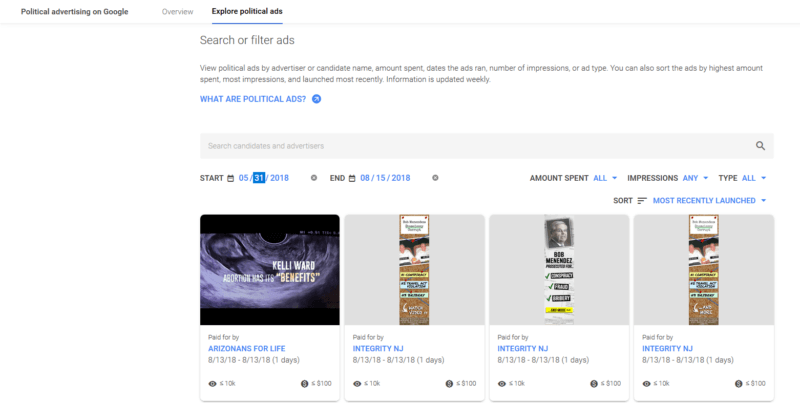Screen dimensions: 800x403
Task: Select the highlighted start day 31
Action: [259, 178]
